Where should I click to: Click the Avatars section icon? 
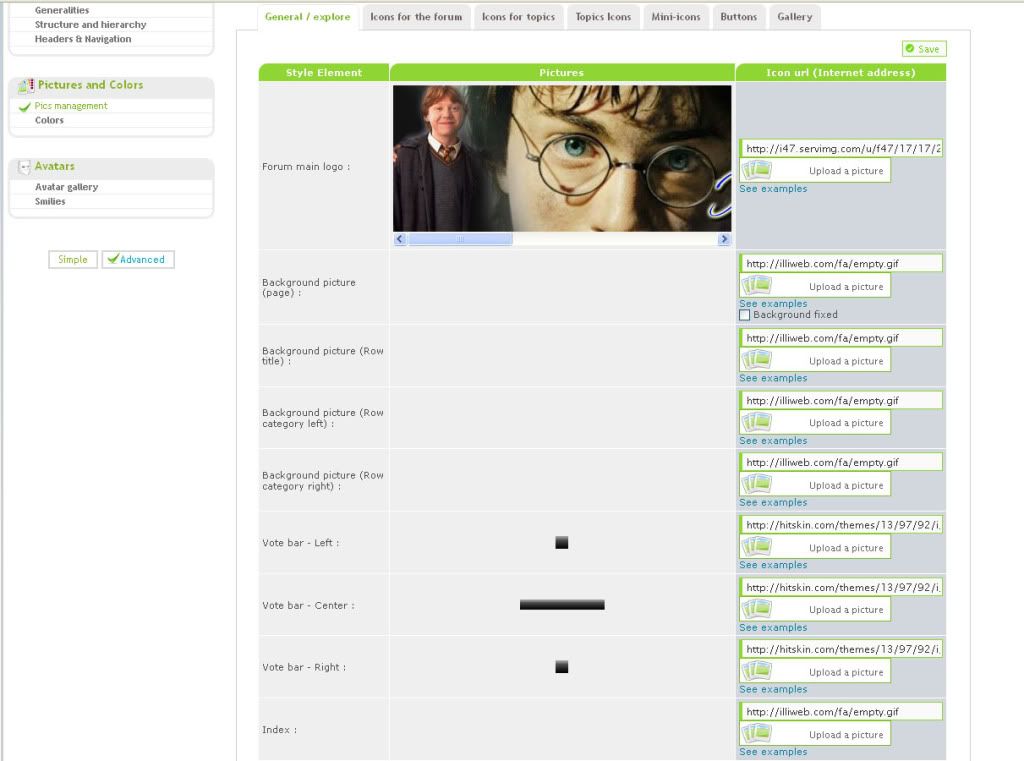point(25,167)
